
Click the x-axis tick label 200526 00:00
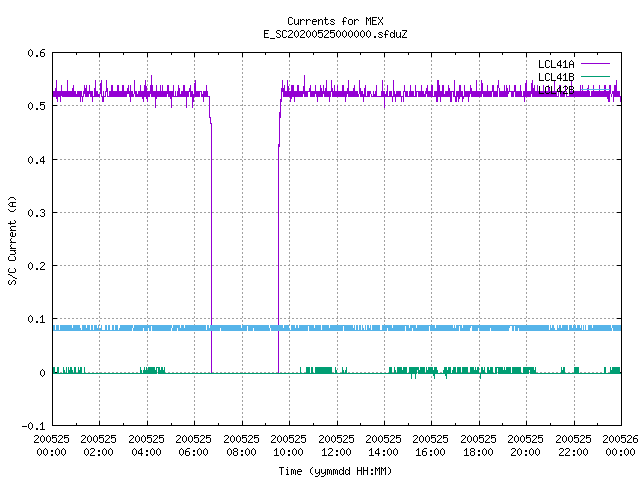coord(620,445)
